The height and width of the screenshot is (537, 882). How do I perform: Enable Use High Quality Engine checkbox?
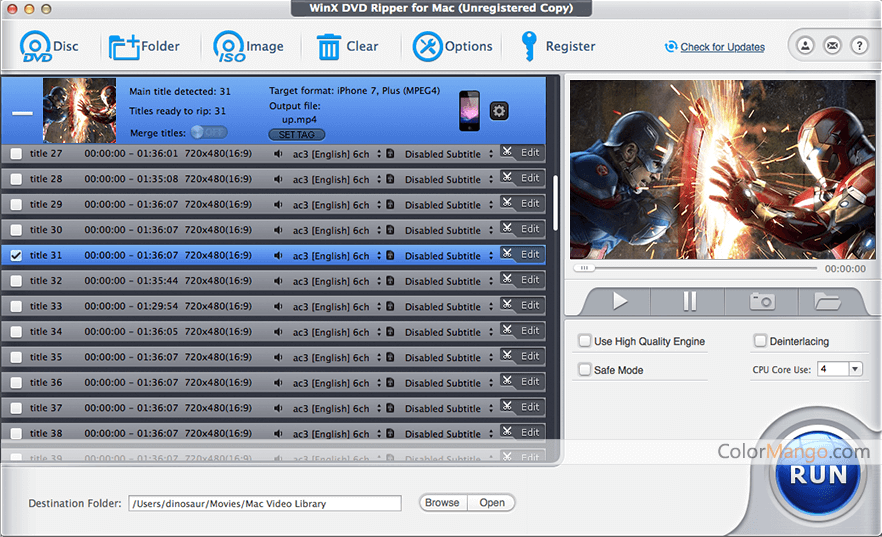pyautogui.click(x=584, y=342)
